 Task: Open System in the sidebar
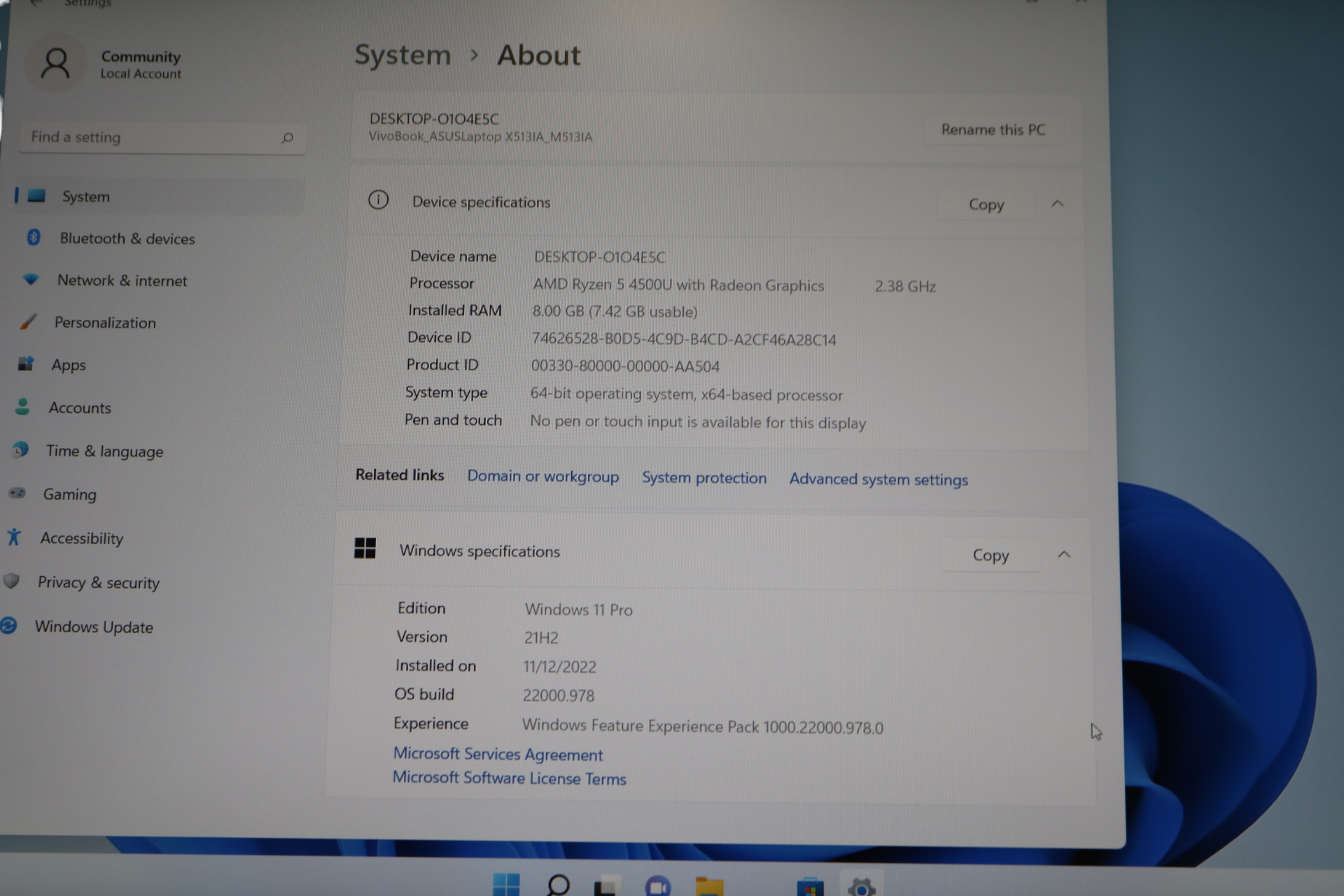160,197
